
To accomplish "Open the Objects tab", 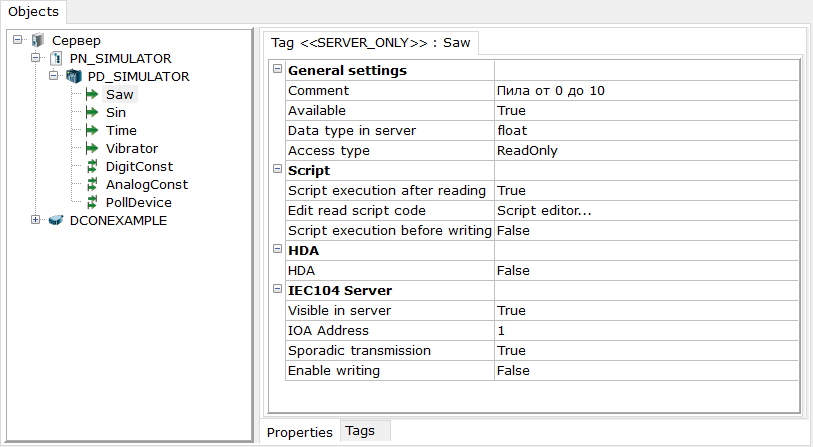I will (x=33, y=12).
